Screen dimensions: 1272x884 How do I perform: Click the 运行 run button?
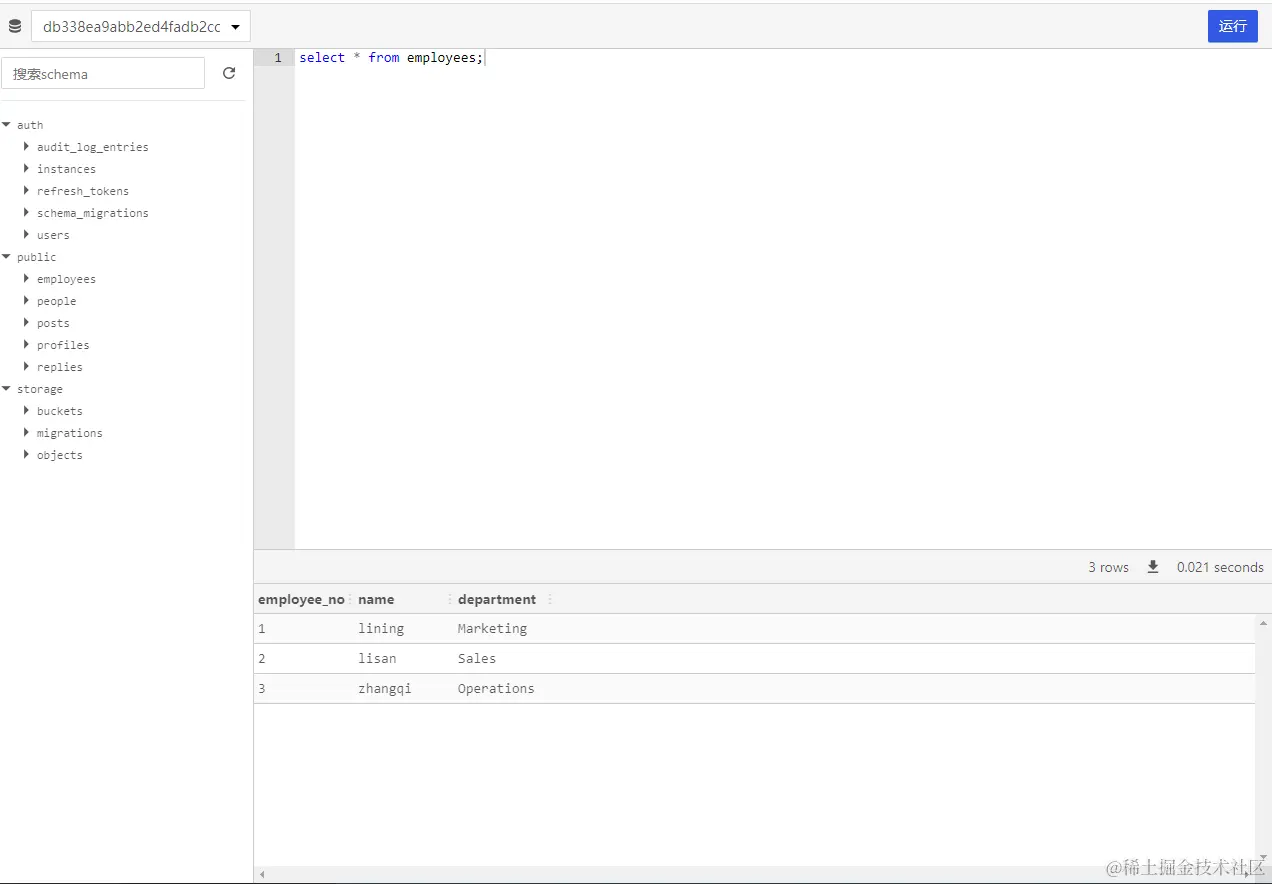tap(1233, 26)
